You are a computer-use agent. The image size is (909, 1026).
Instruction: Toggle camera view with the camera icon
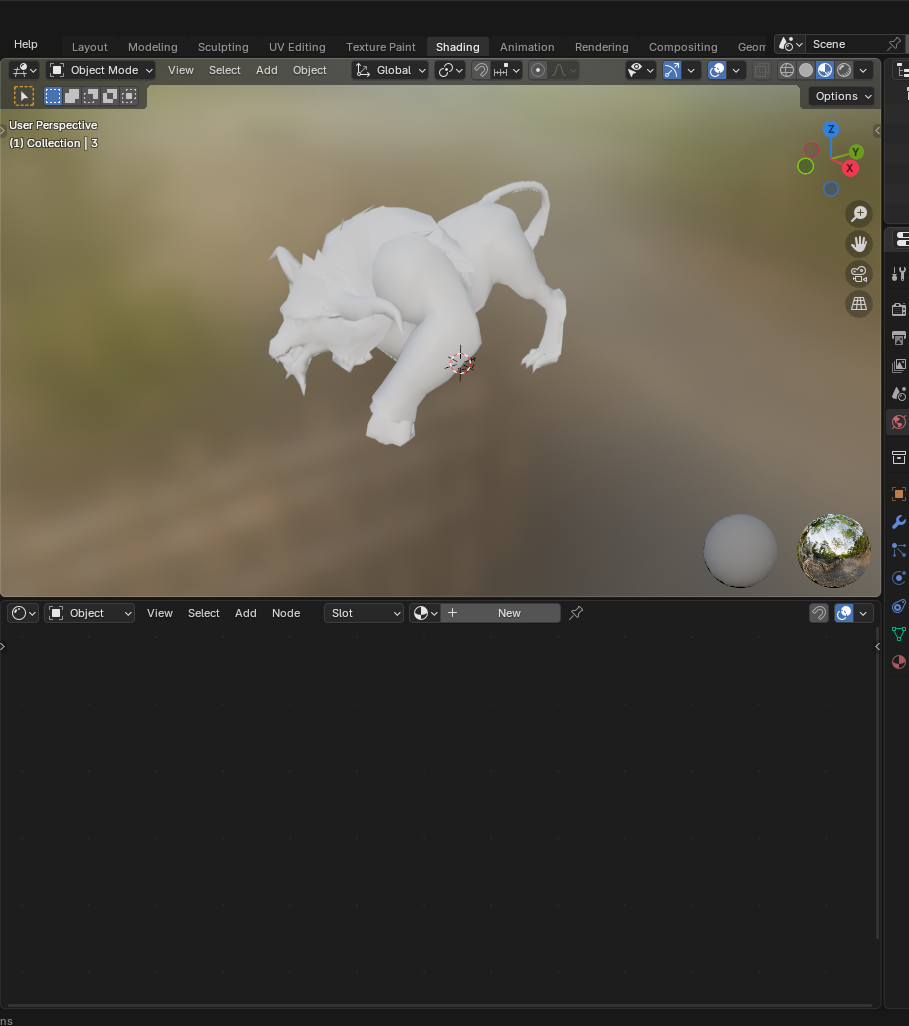(x=858, y=274)
